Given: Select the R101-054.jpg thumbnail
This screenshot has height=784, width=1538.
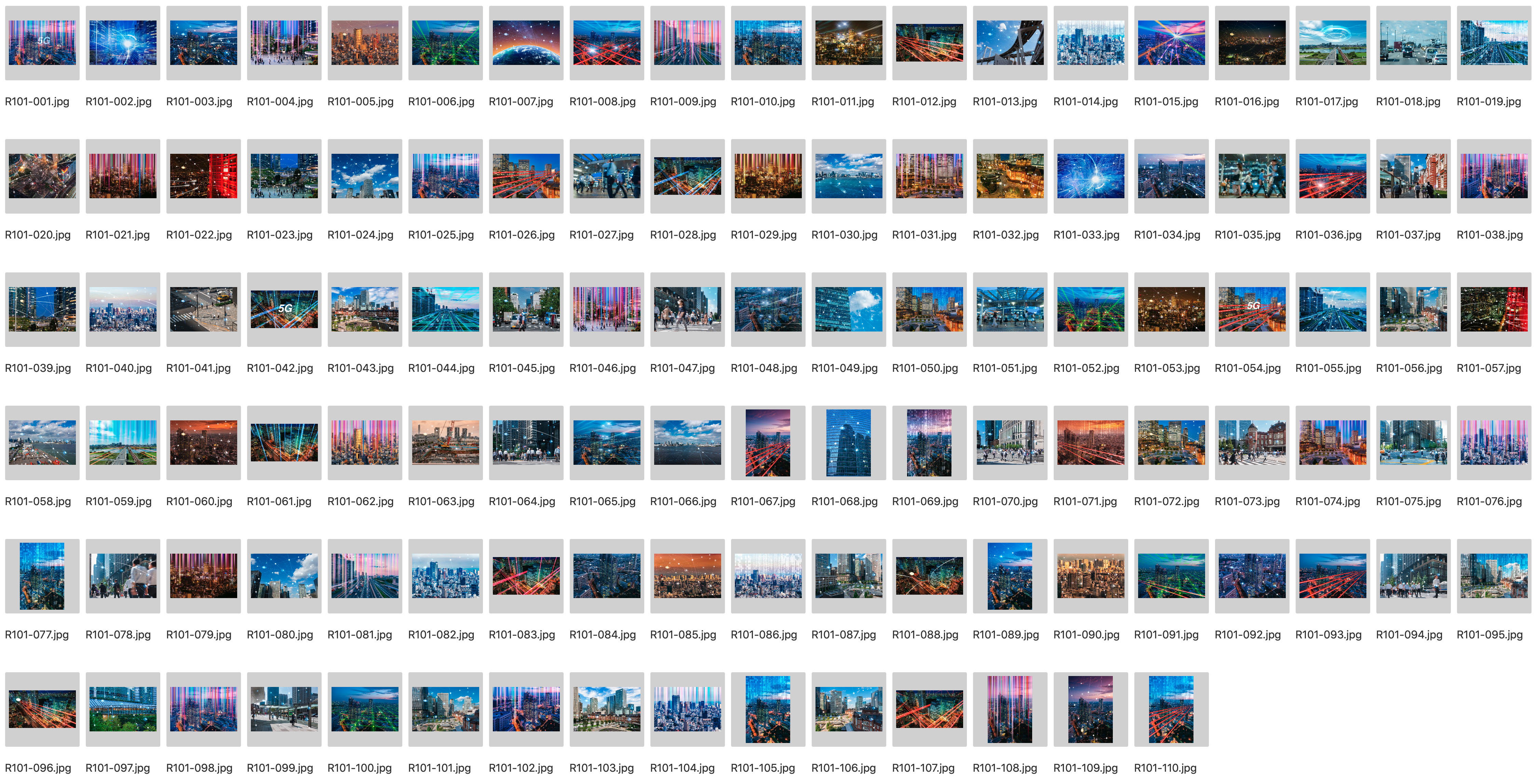Looking at the screenshot, I should click(1252, 309).
